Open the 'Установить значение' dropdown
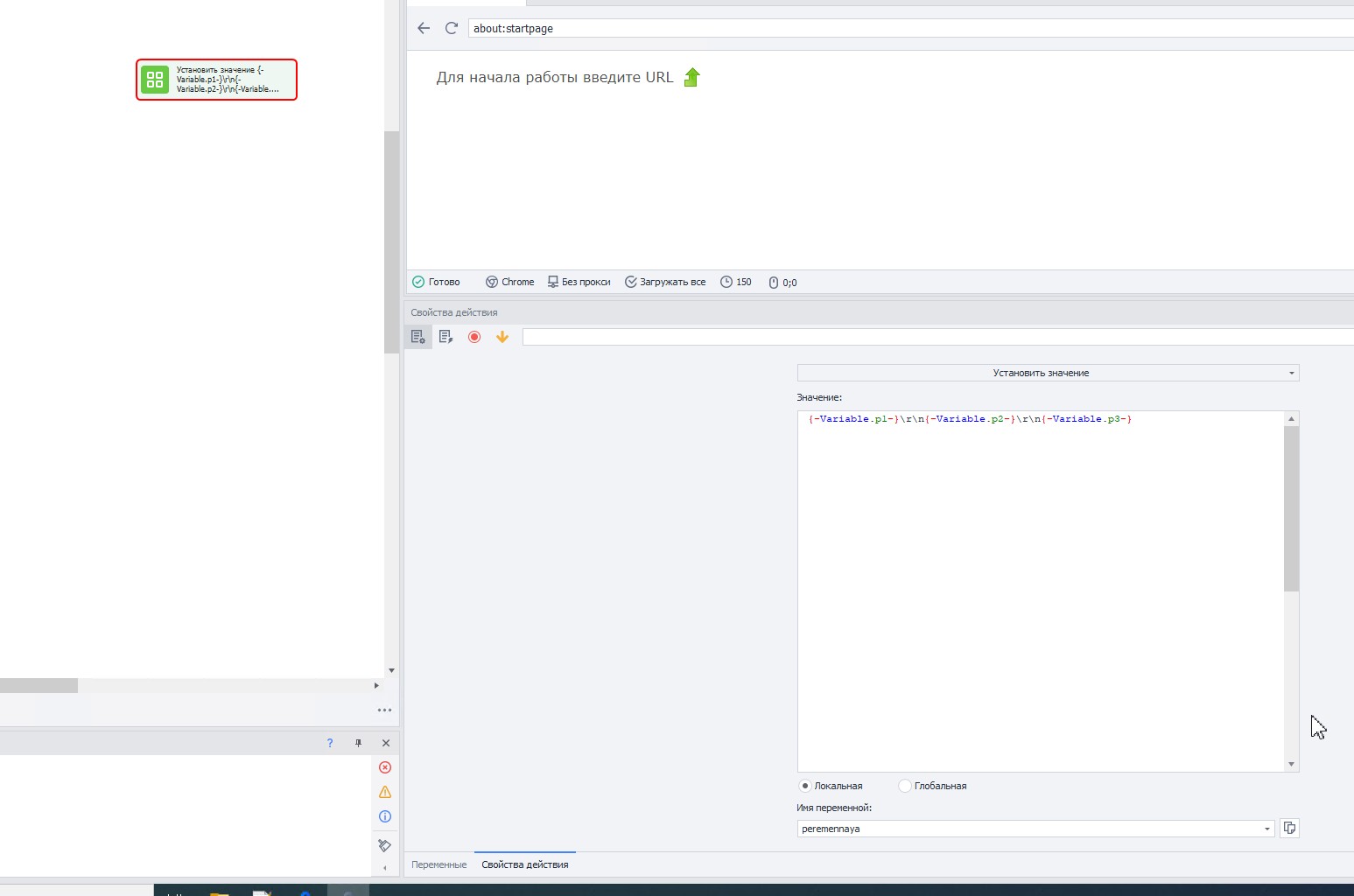Image resolution: width=1354 pixels, height=896 pixels. 1048,373
